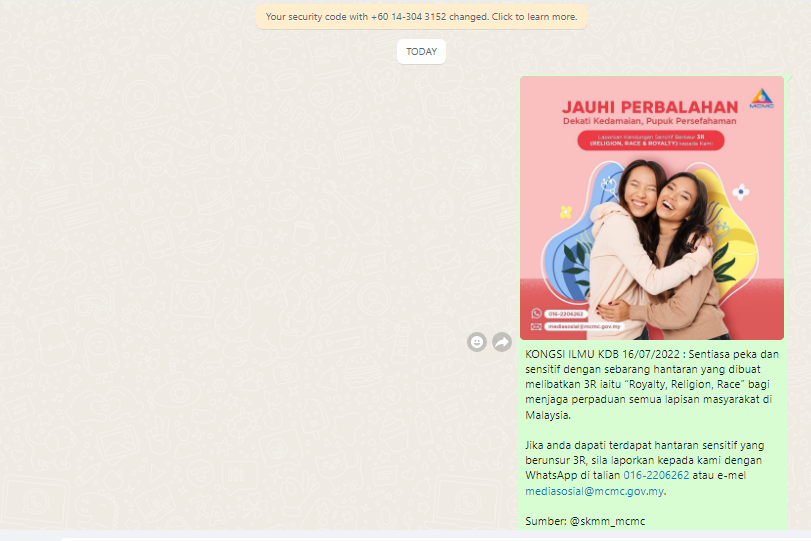Click the yellow flower decoration on the poster
811x541 pixels.
click(566, 212)
